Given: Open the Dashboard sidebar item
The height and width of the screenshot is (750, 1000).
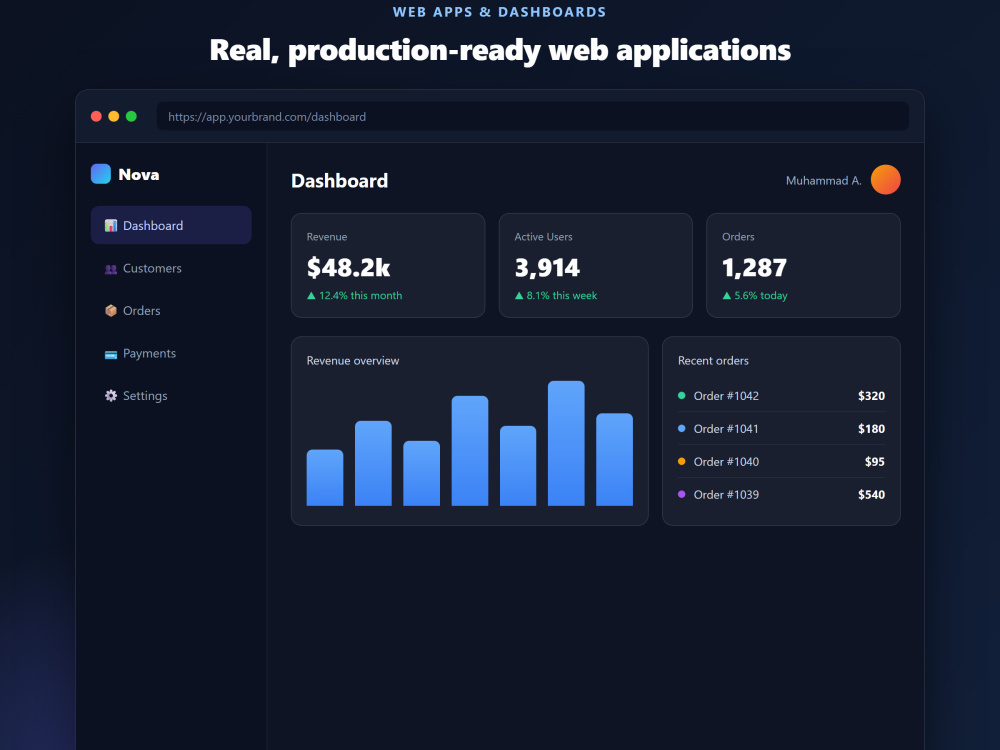Looking at the screenshot, I should pos(171,225).
